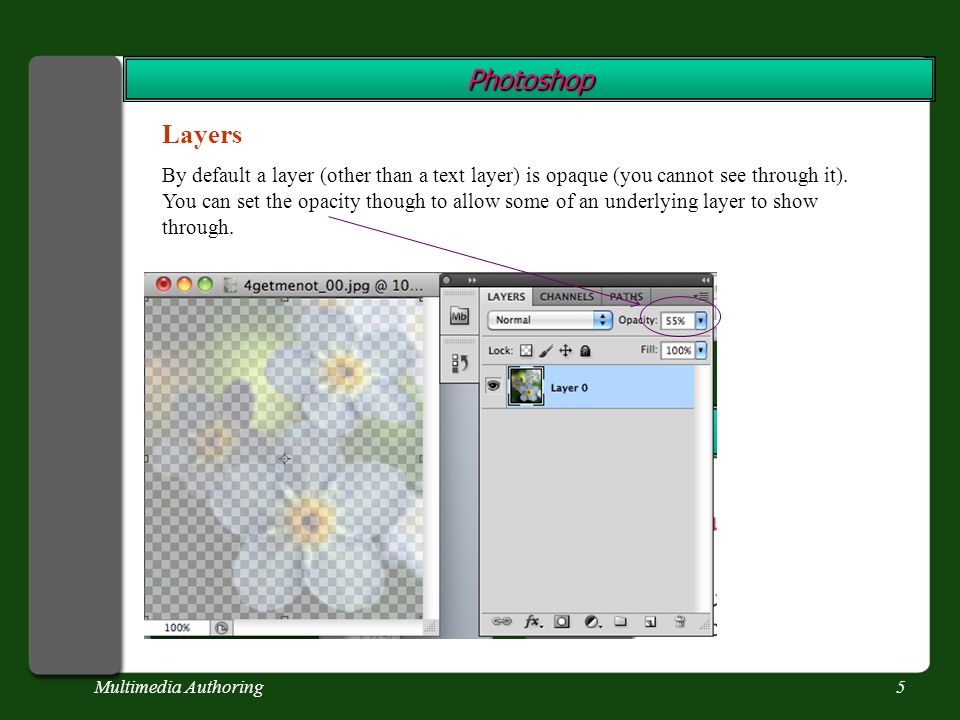Create a new layer
This screenshot has width=960, height=720.
click(650, 622)
